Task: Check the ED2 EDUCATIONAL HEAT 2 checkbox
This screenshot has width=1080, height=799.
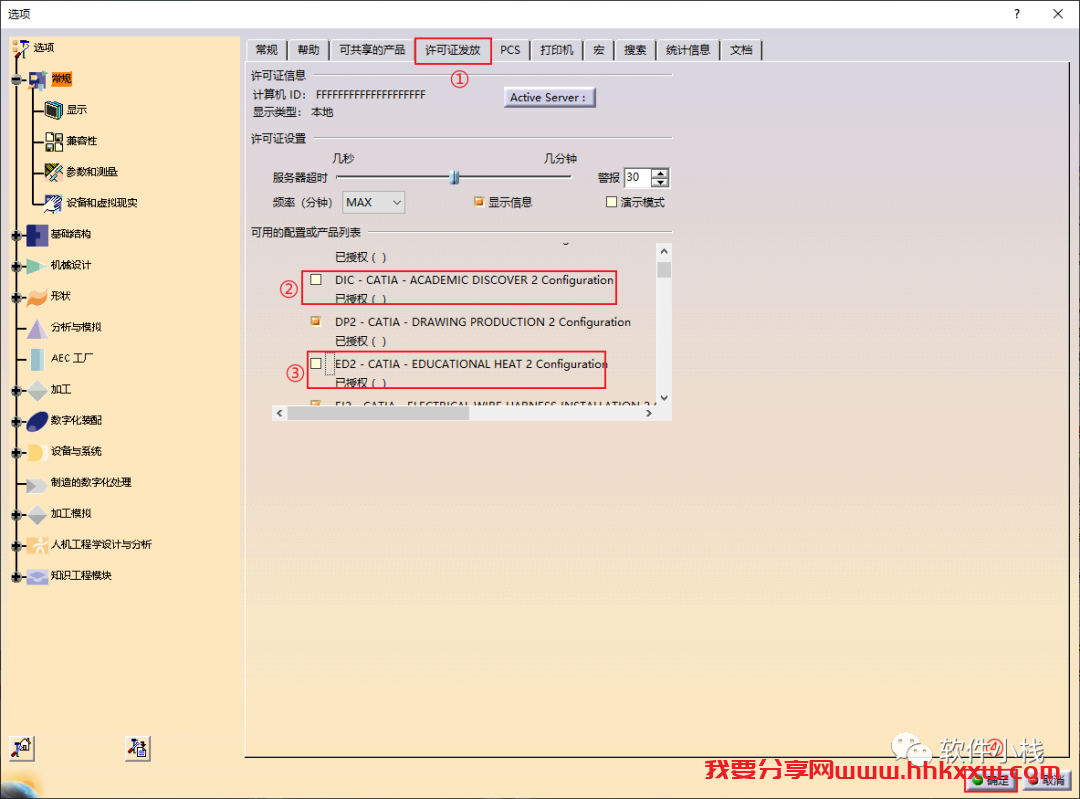Action: (x=316, y=363)
